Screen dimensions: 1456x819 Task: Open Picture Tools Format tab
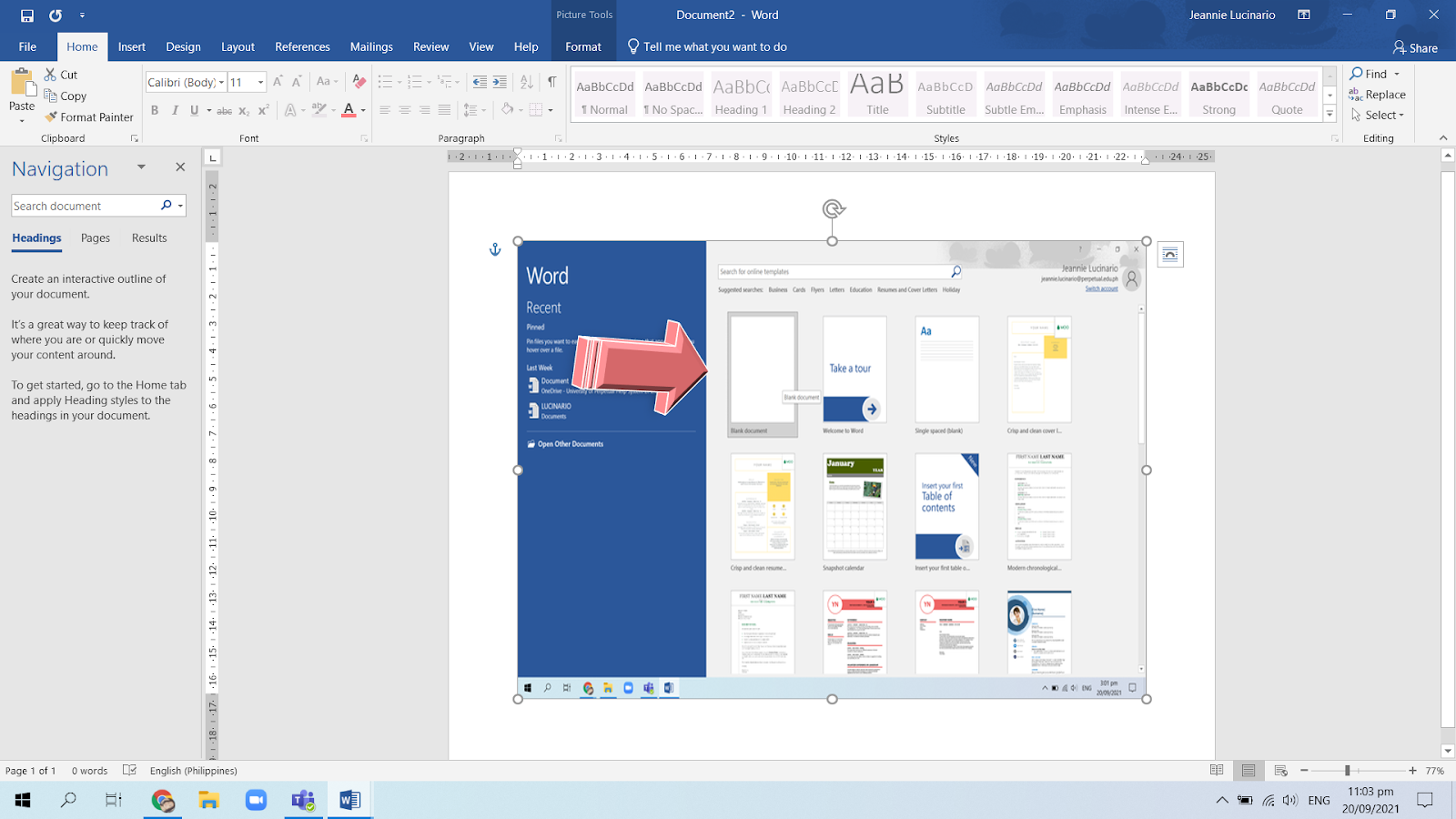[x=583, y=46]
